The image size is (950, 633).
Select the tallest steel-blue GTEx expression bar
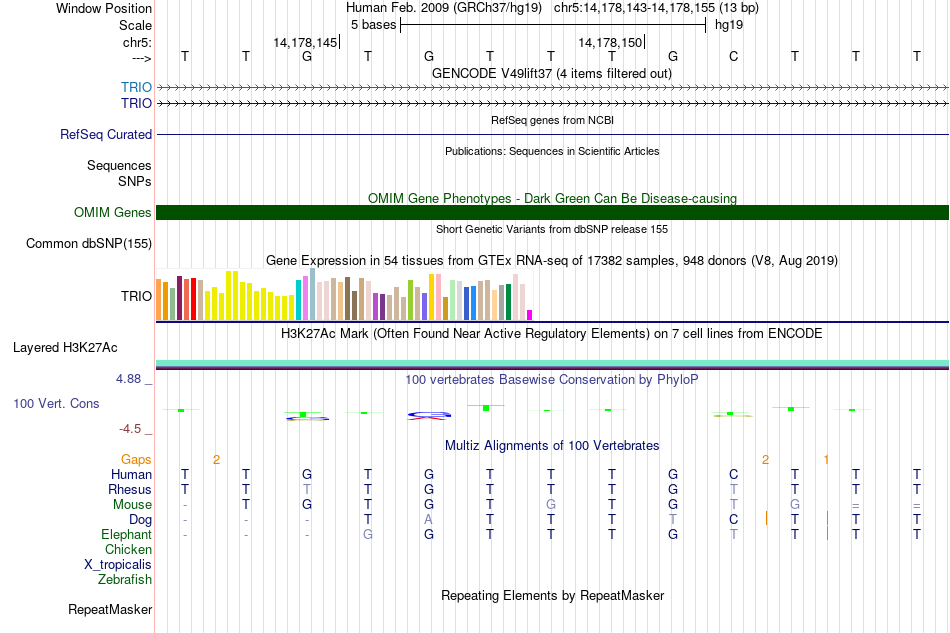pos(313,294)
